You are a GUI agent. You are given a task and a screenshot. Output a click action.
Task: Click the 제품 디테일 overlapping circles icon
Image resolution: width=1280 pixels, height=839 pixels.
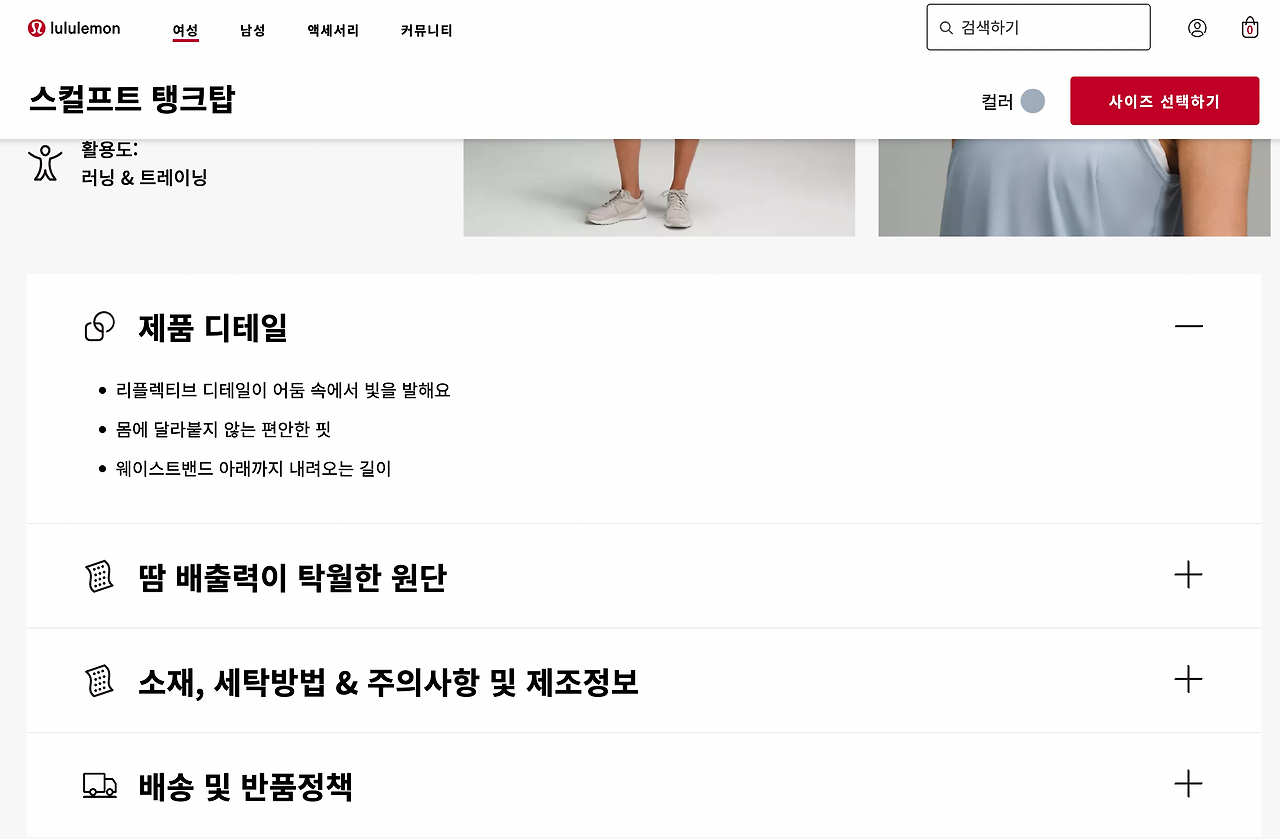pos(100,327)
